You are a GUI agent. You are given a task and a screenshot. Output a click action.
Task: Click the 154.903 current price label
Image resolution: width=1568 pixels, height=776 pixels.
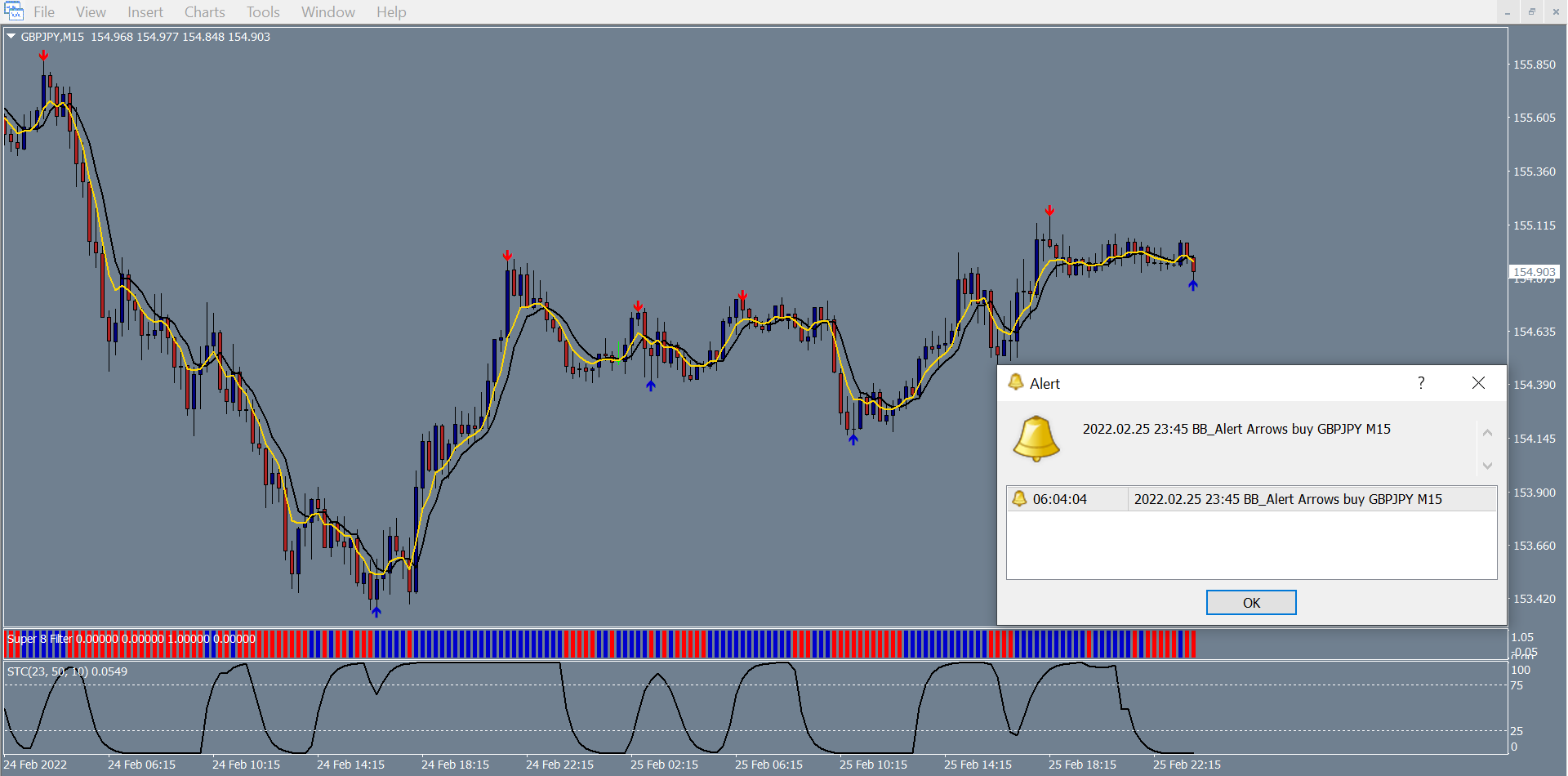(1534, 272)
